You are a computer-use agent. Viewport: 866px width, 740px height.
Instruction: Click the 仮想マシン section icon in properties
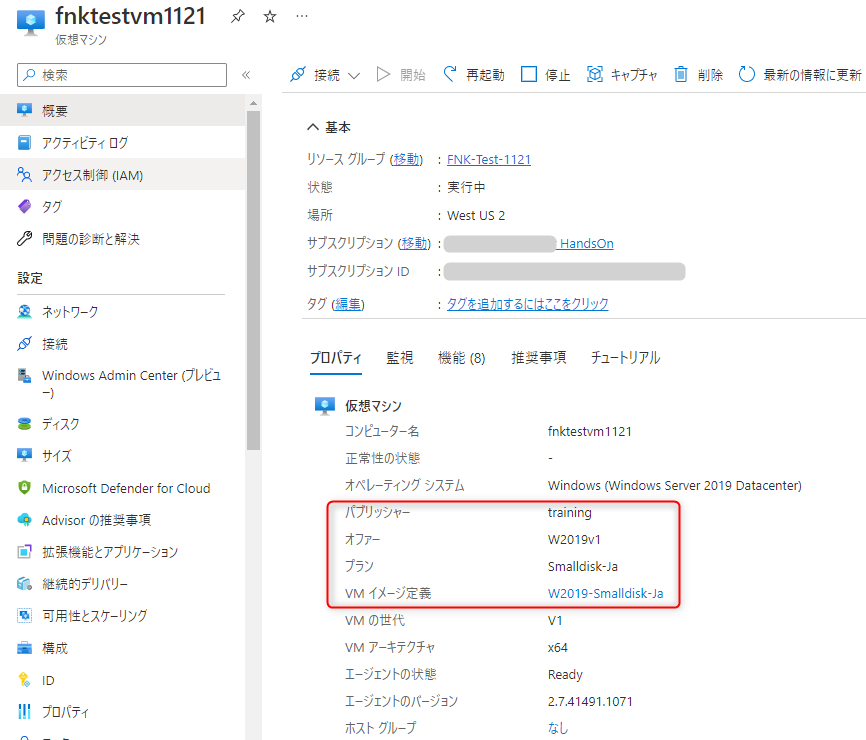click(325, 406)
